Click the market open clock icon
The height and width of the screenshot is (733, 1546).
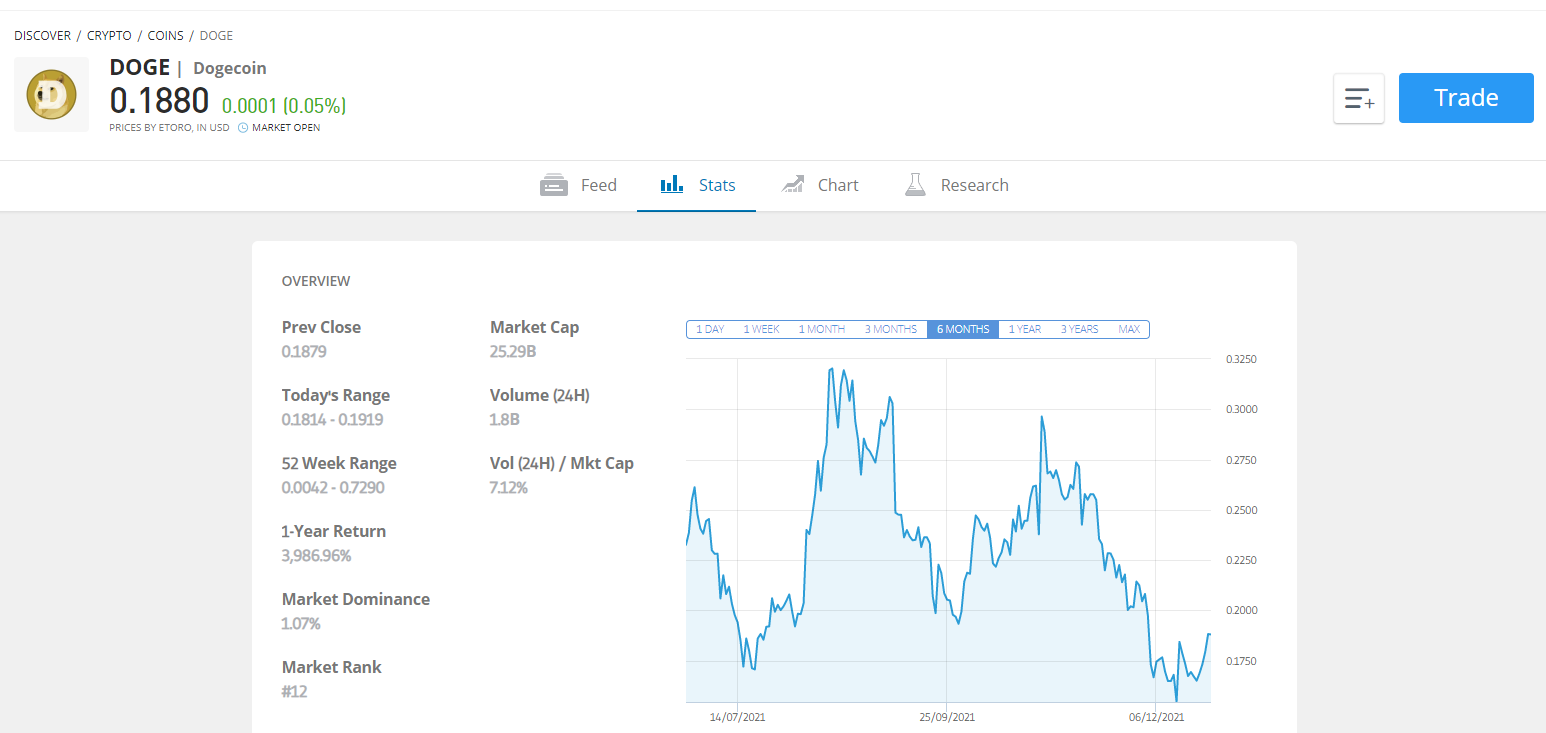click(x=243, y=128)
